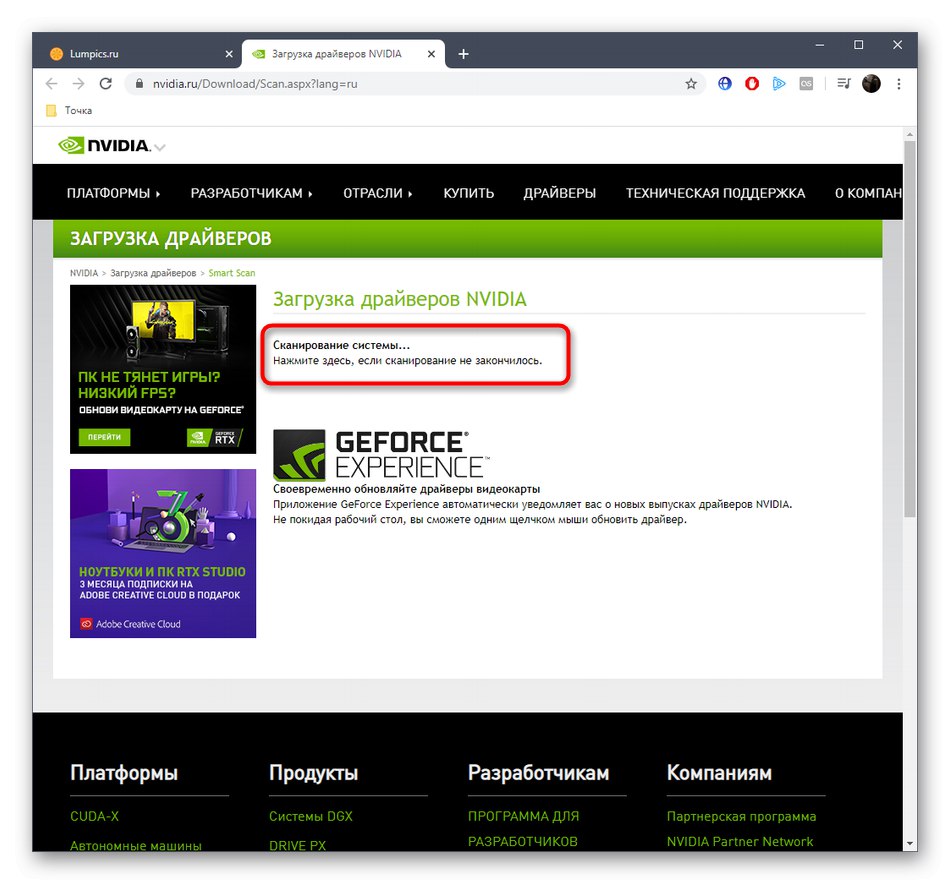Open ПРОГРАММА ДЛЯ РАЗРАБОТЧИКОВ footer link
Viewport: 950px width, 884px height.
(x=523, y=828)
